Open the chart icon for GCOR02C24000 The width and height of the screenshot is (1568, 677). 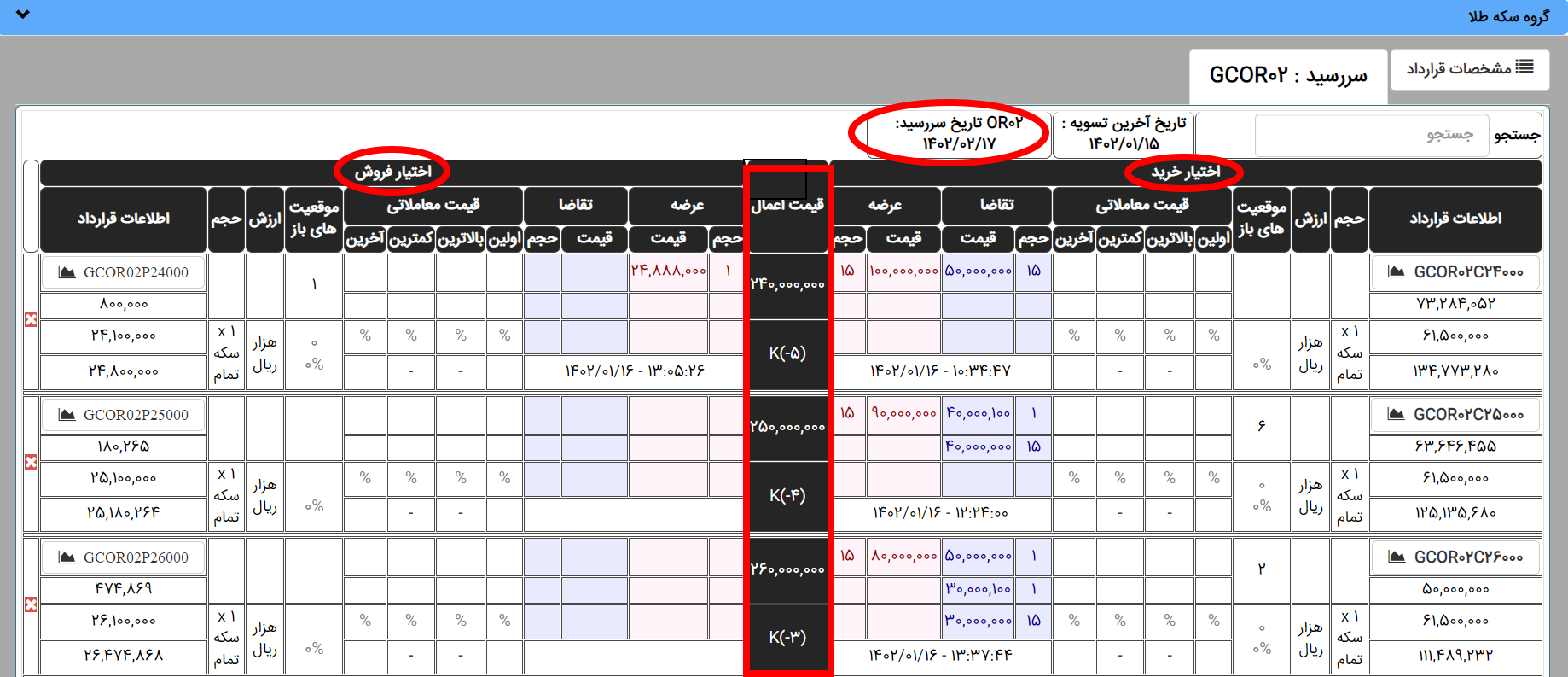click(1397, 271)
